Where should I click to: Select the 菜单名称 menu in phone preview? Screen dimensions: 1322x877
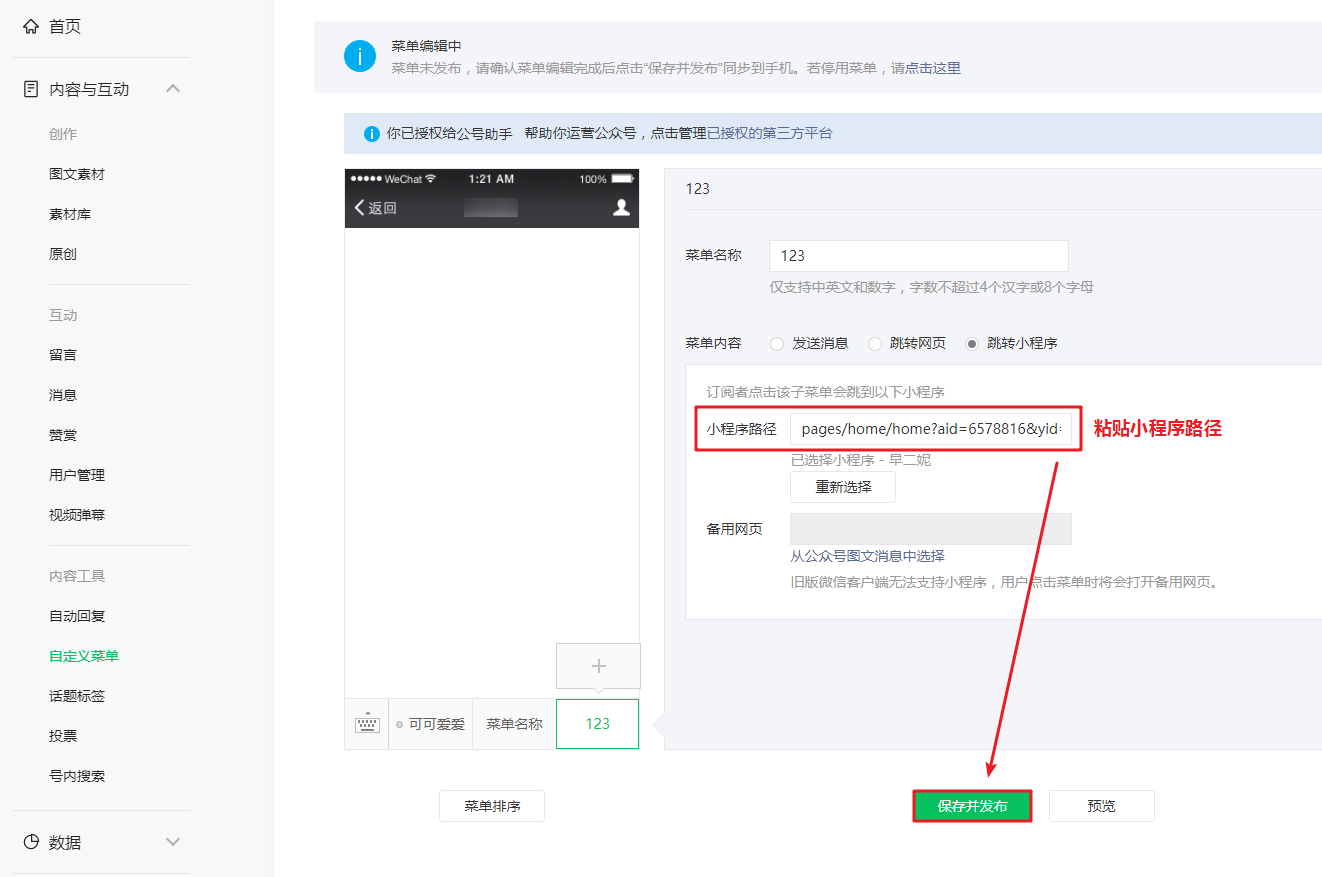[x=514, y=724]
